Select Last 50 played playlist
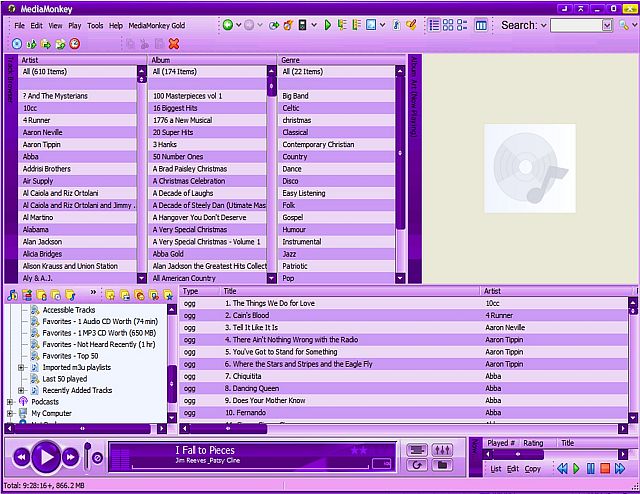 coord(64,379)
